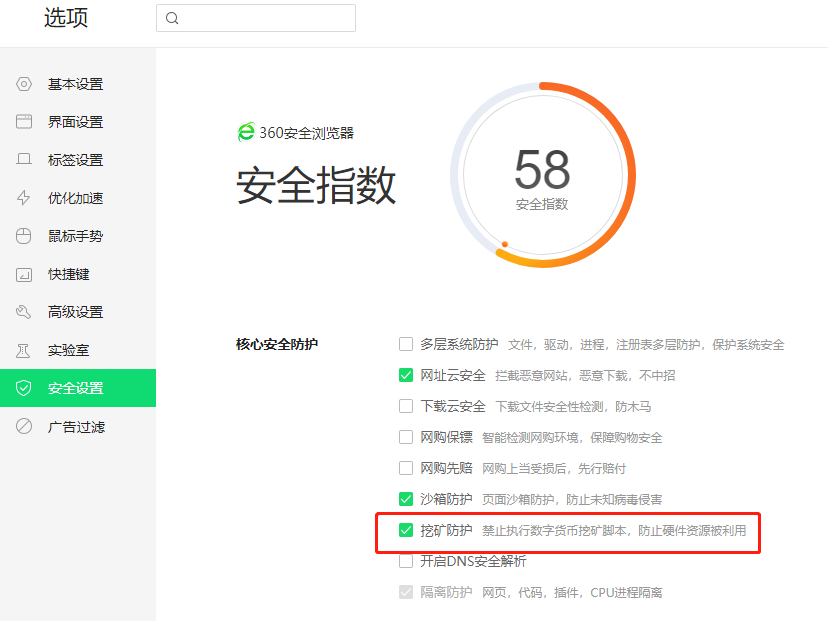Click the 快捷键 keyboard icon

click(24, 275)
